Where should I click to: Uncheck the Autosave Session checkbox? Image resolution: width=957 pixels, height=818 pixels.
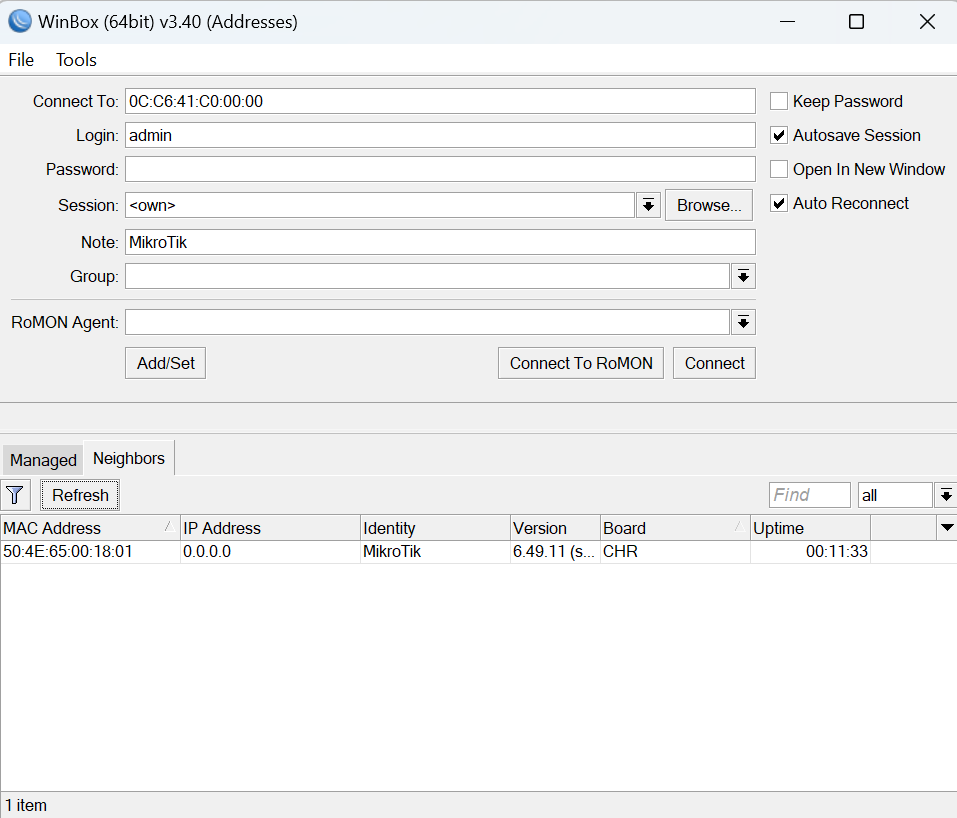[x=779, y=135]
